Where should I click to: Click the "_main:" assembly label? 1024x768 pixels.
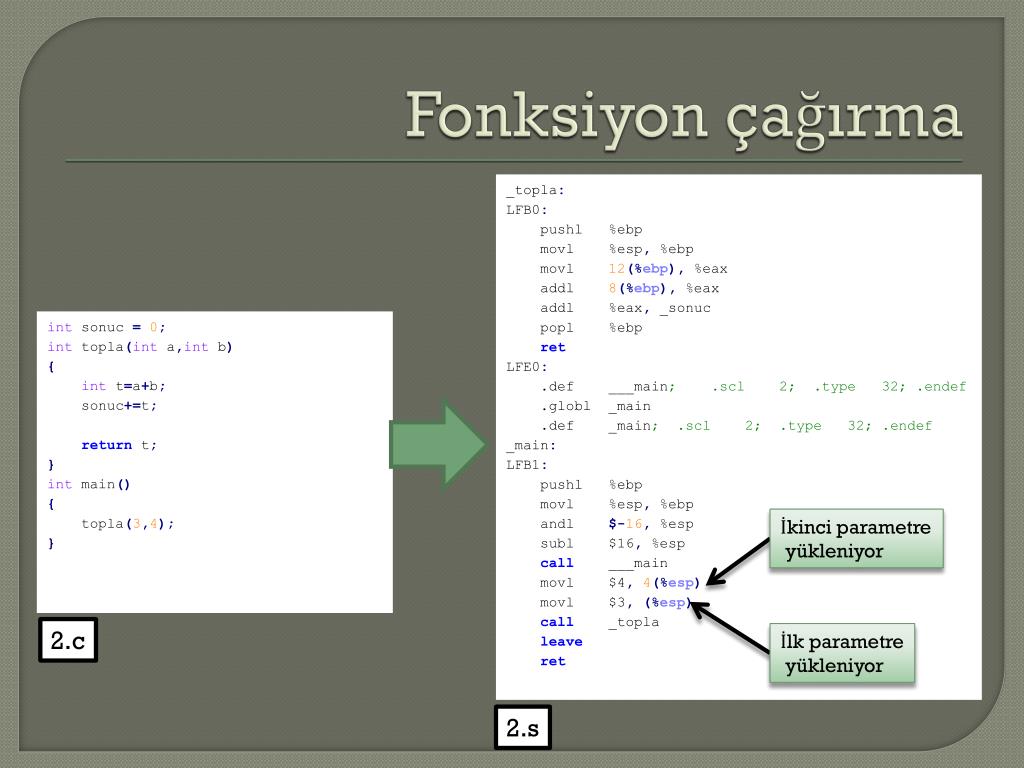[x=532, y=445]
